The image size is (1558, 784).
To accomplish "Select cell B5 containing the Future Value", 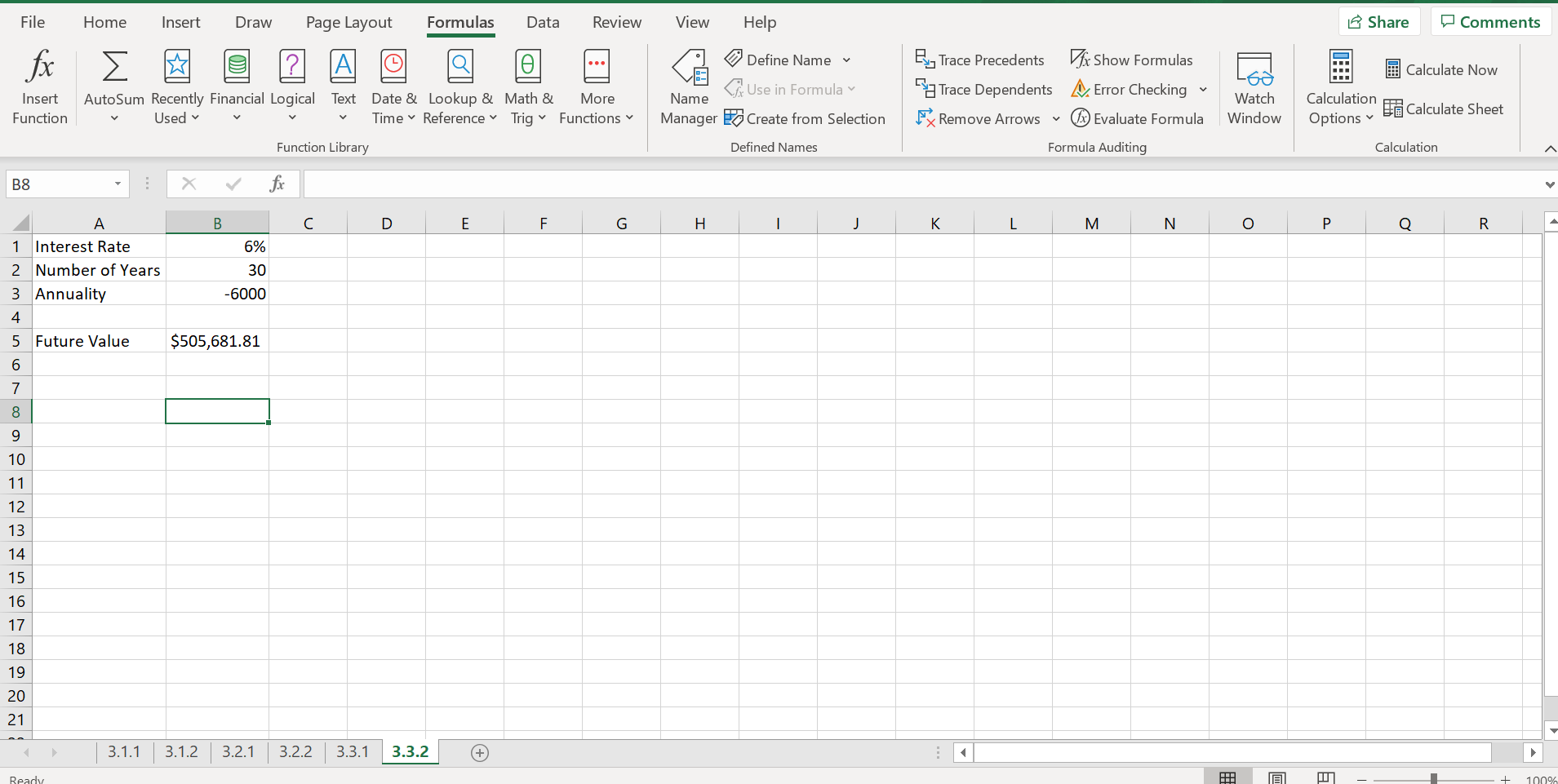I will (216, 340).
